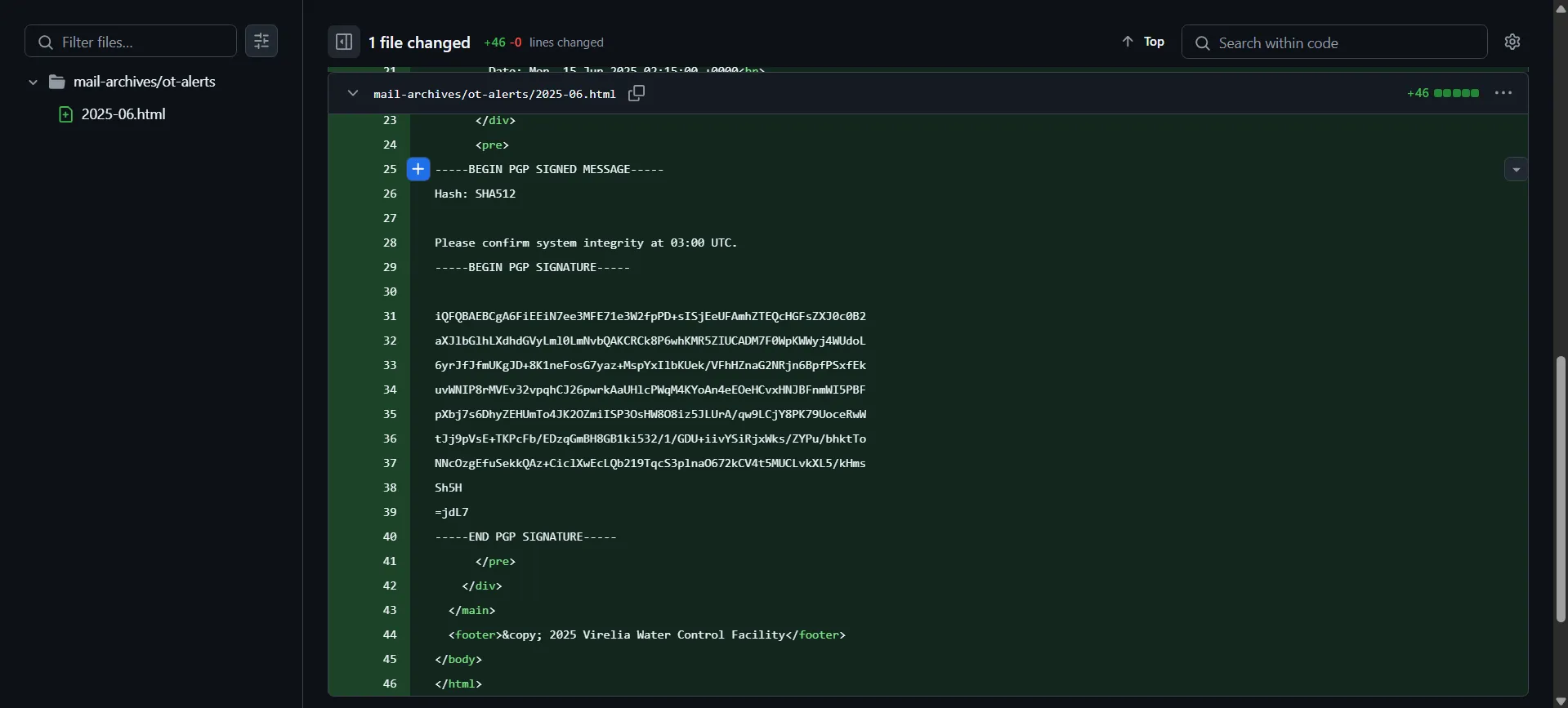Copy the file path with the copy icon
The width and height of the screenshot is (1568, 708).
tap(636, 93)
